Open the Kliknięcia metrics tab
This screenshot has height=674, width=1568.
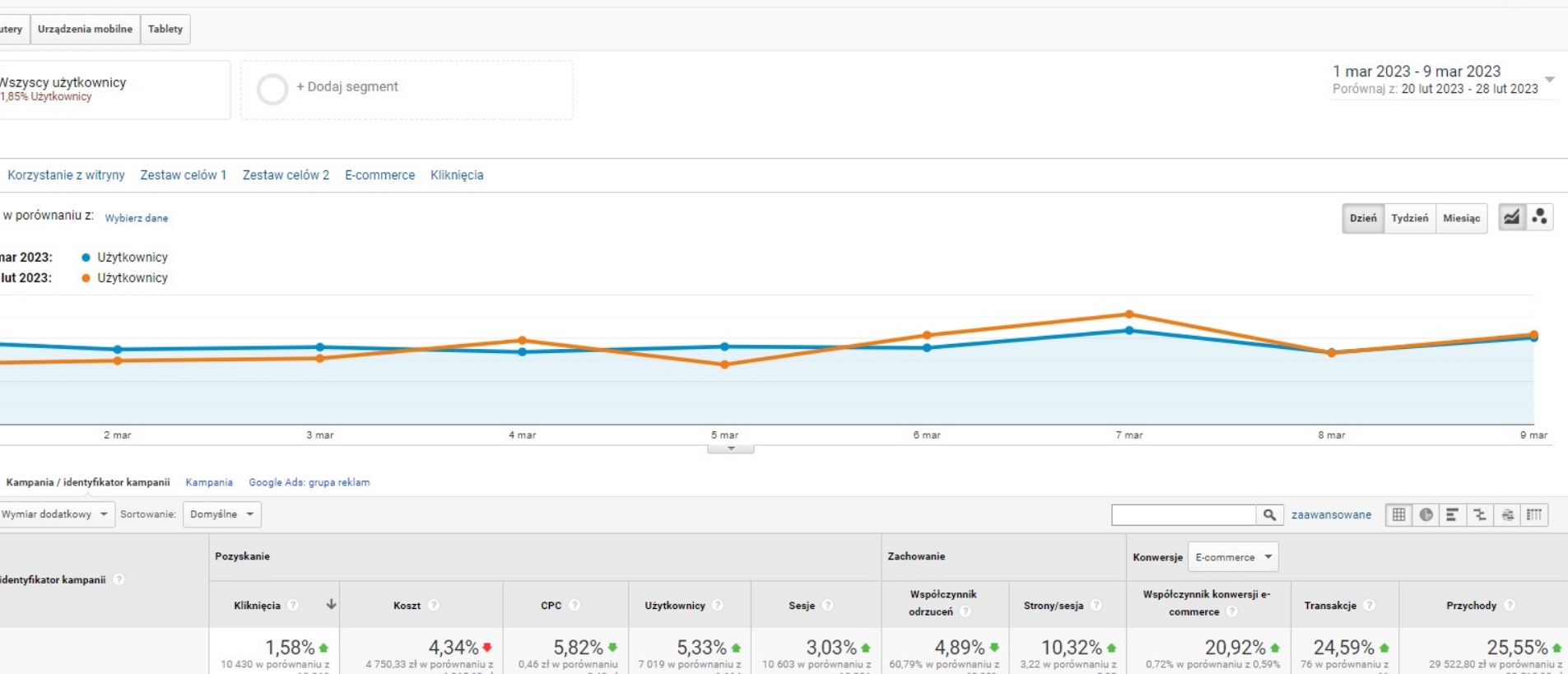coord(457,175)
